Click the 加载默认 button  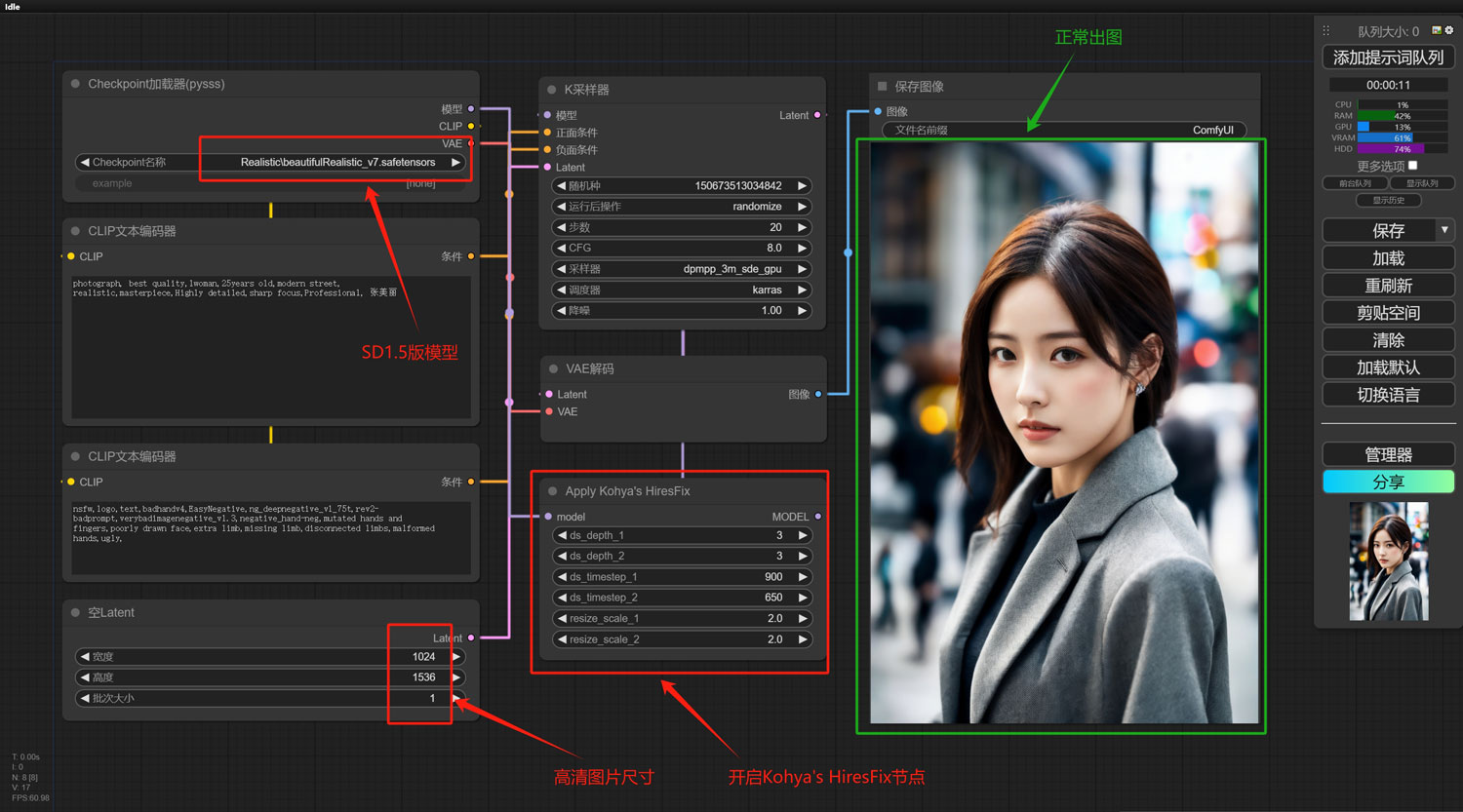(x=1388, y=367)
